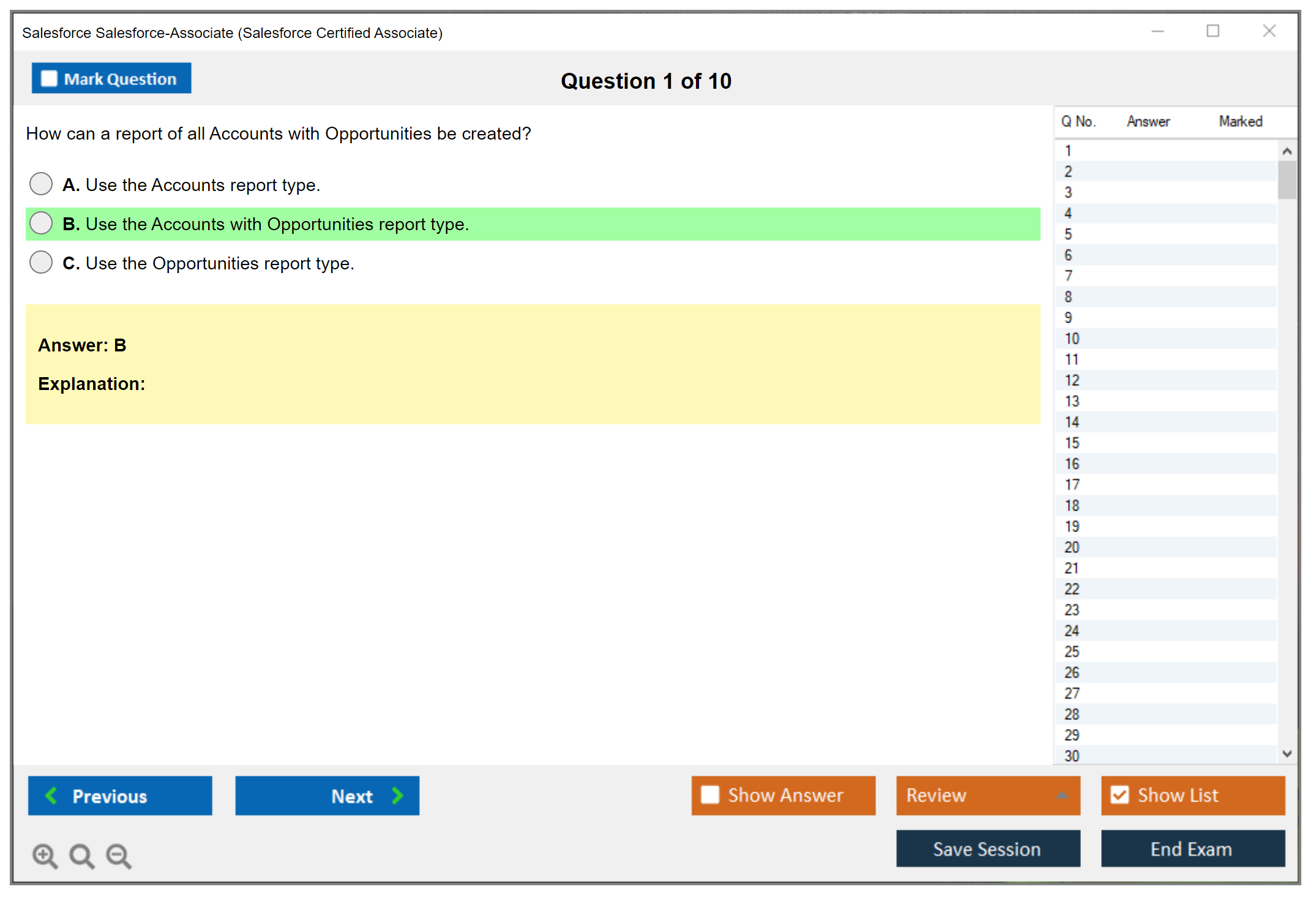Viewport: 1316px width, 900px height.
Task: Toggle the Mark Question checkbox
Action: (49, 78)
